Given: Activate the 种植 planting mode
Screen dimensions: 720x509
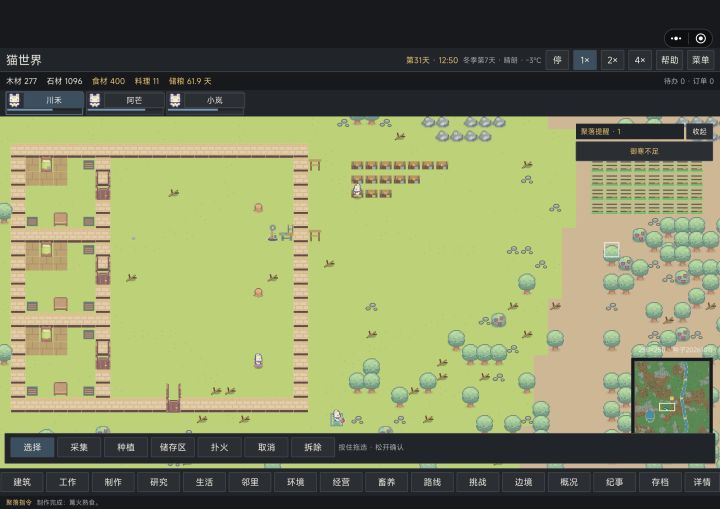Looking at the screenshot, I should (x=126, y=447).
